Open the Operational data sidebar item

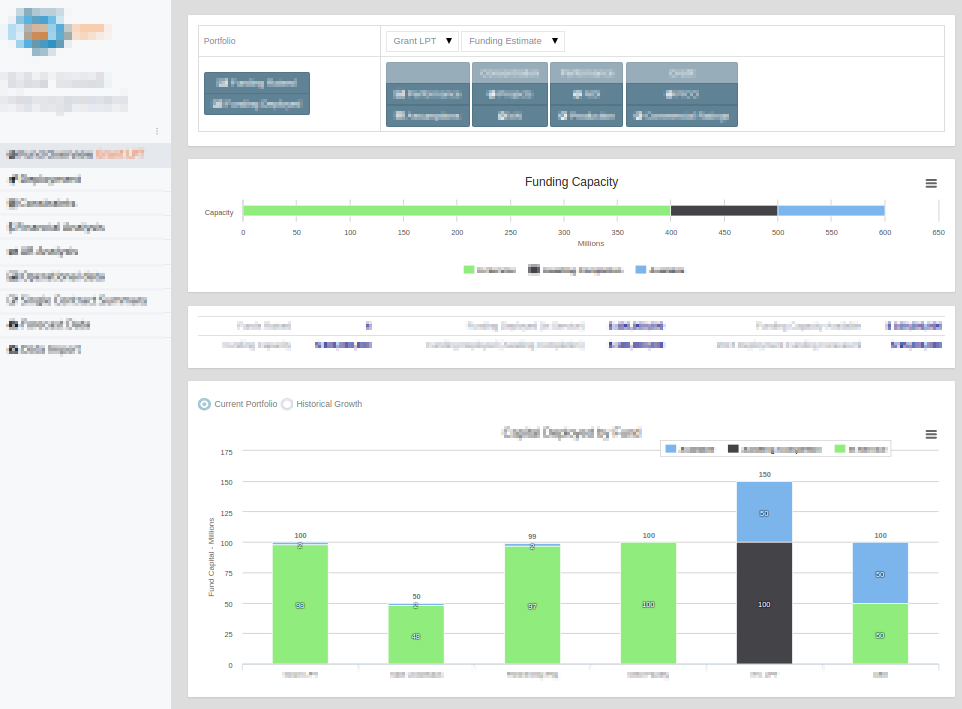(x=85, y=276)
